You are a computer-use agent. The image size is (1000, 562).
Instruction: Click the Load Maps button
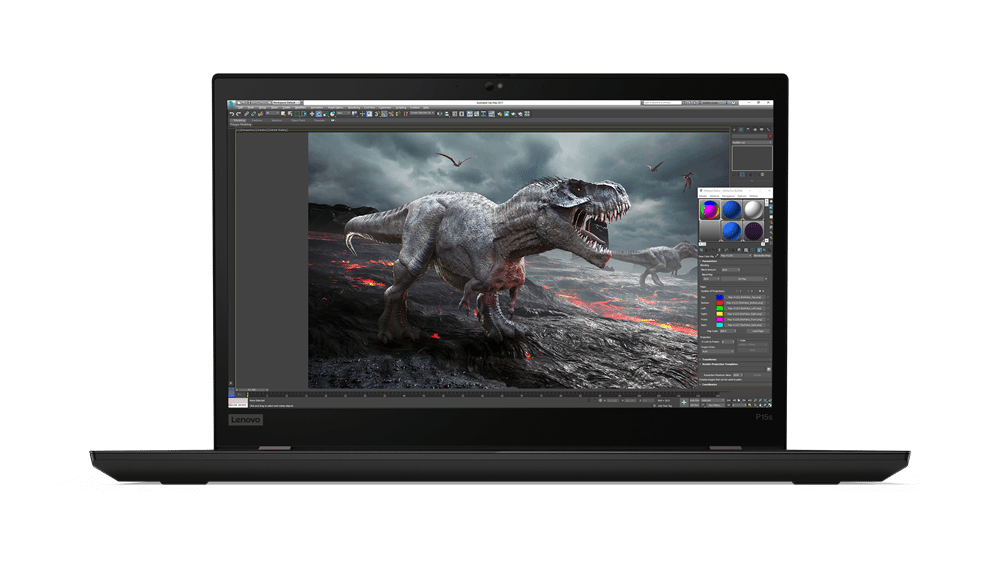pos(758,331)
